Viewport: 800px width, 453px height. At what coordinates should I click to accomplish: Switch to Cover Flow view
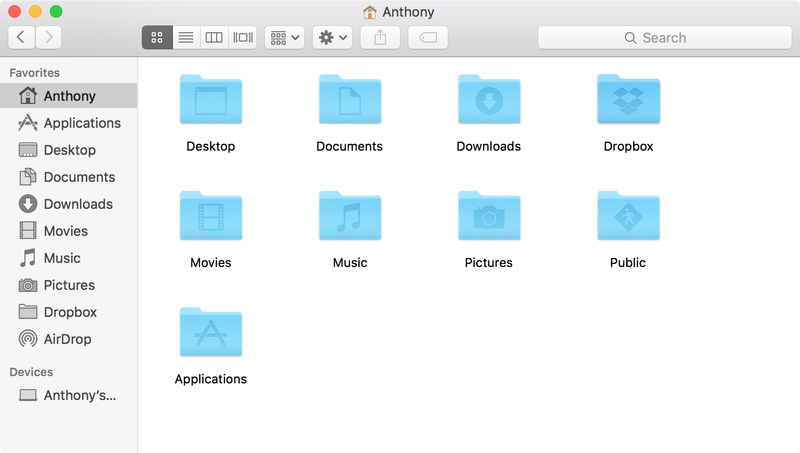[243, 37]
